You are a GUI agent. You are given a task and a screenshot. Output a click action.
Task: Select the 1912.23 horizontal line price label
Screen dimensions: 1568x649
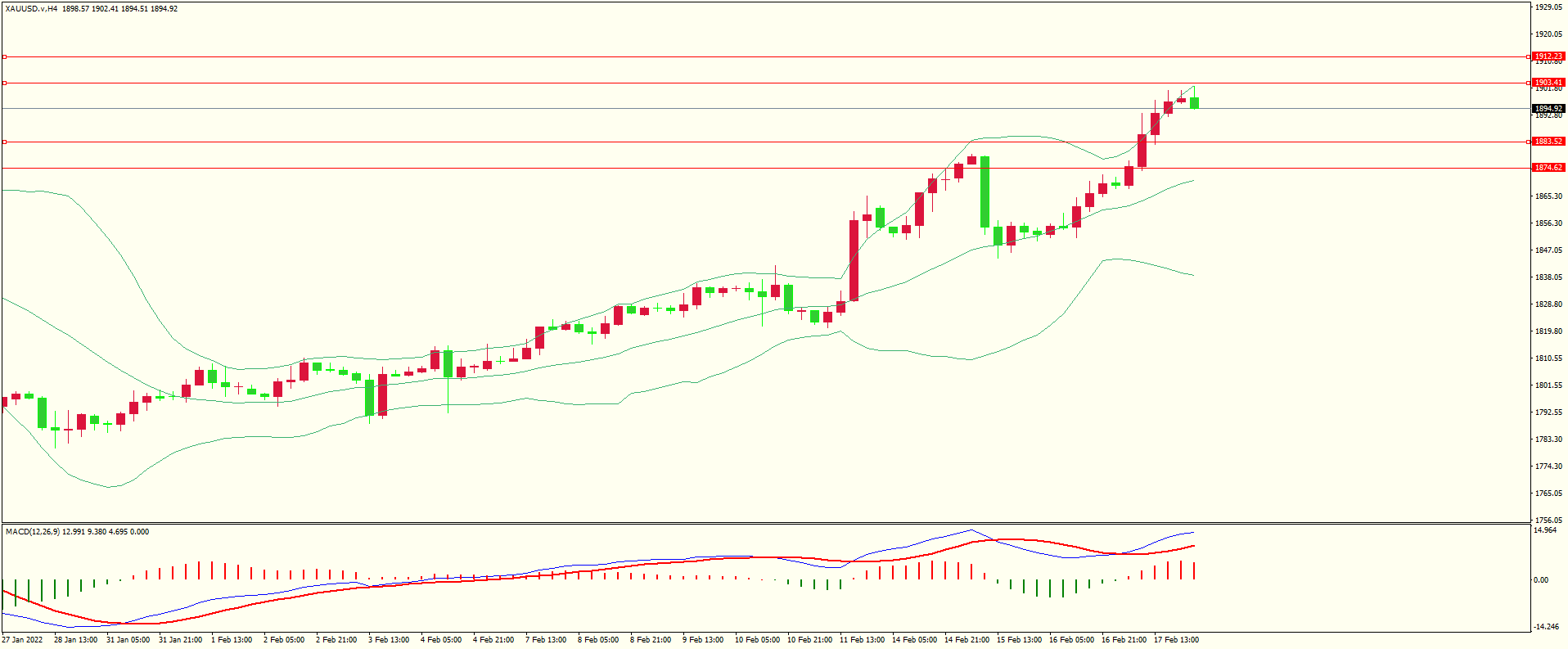(x=1548, y=56)
